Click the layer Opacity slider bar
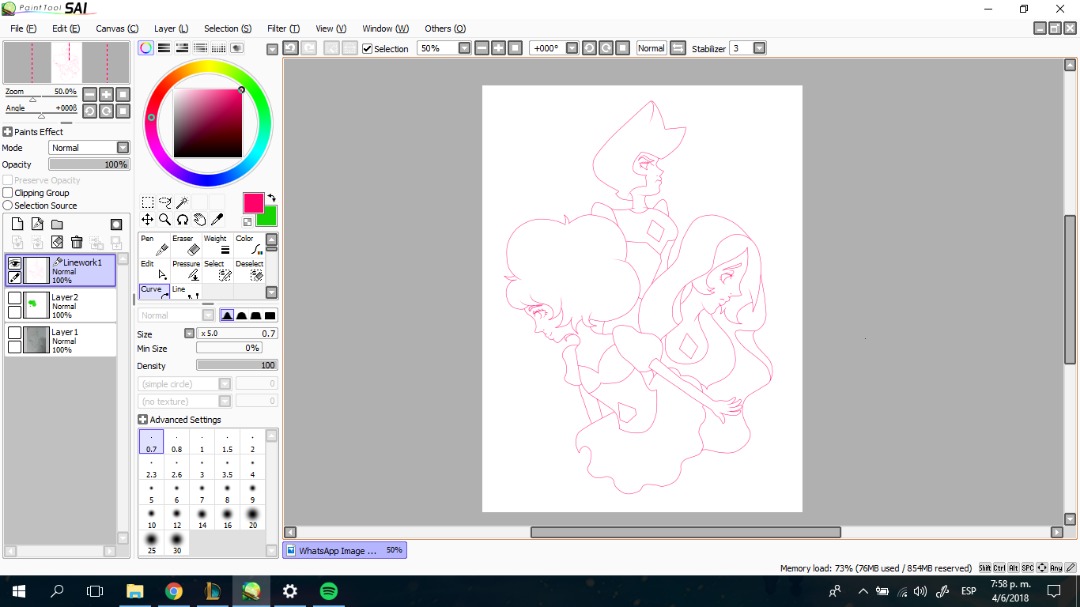Viewport: 1080px width, 607px height. pos(89,165)
